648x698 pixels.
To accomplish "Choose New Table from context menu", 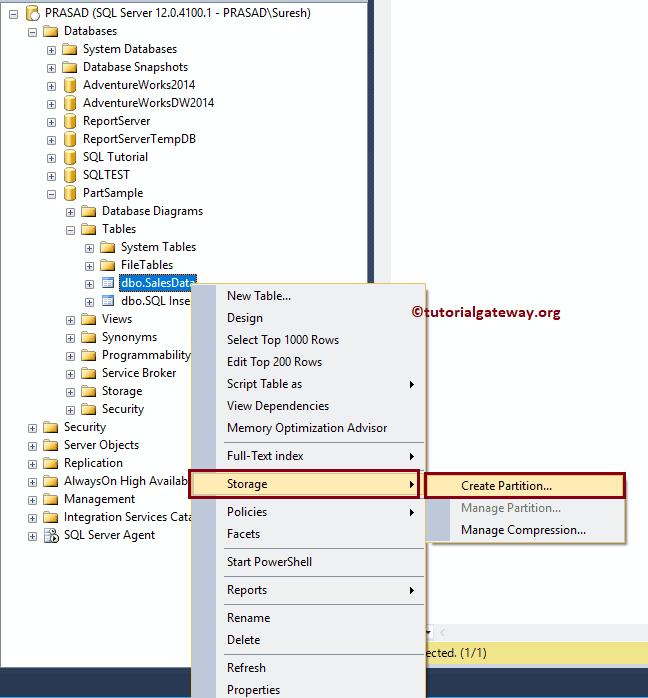I will click(309, 296).
